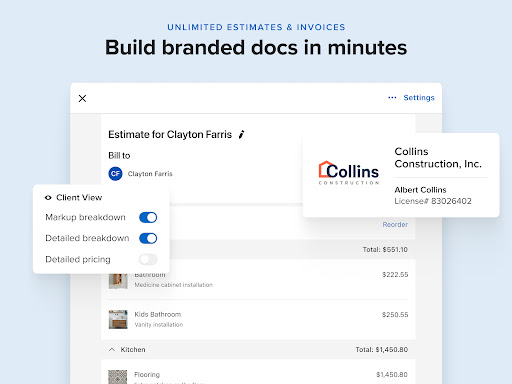Click the Clayton Farris client name

tap(150, 174)
